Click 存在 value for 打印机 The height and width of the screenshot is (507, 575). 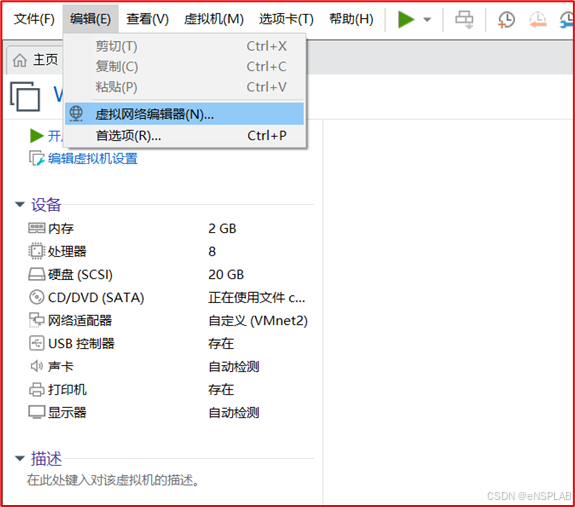[x=221, y=389]
